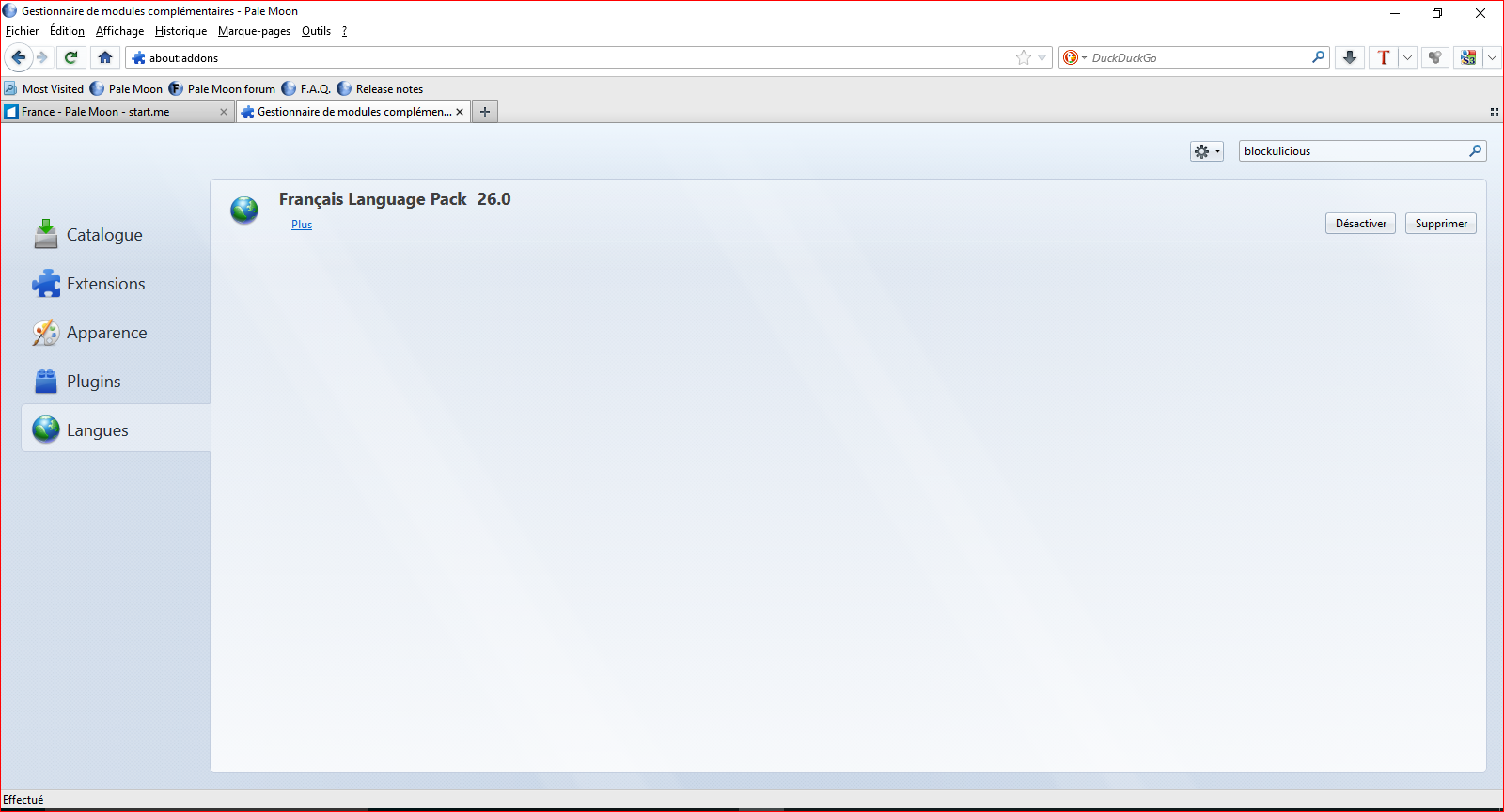This screenshot has height=812, width=1504.
Task: Open the Marque-pages menu
Action: 254,31
